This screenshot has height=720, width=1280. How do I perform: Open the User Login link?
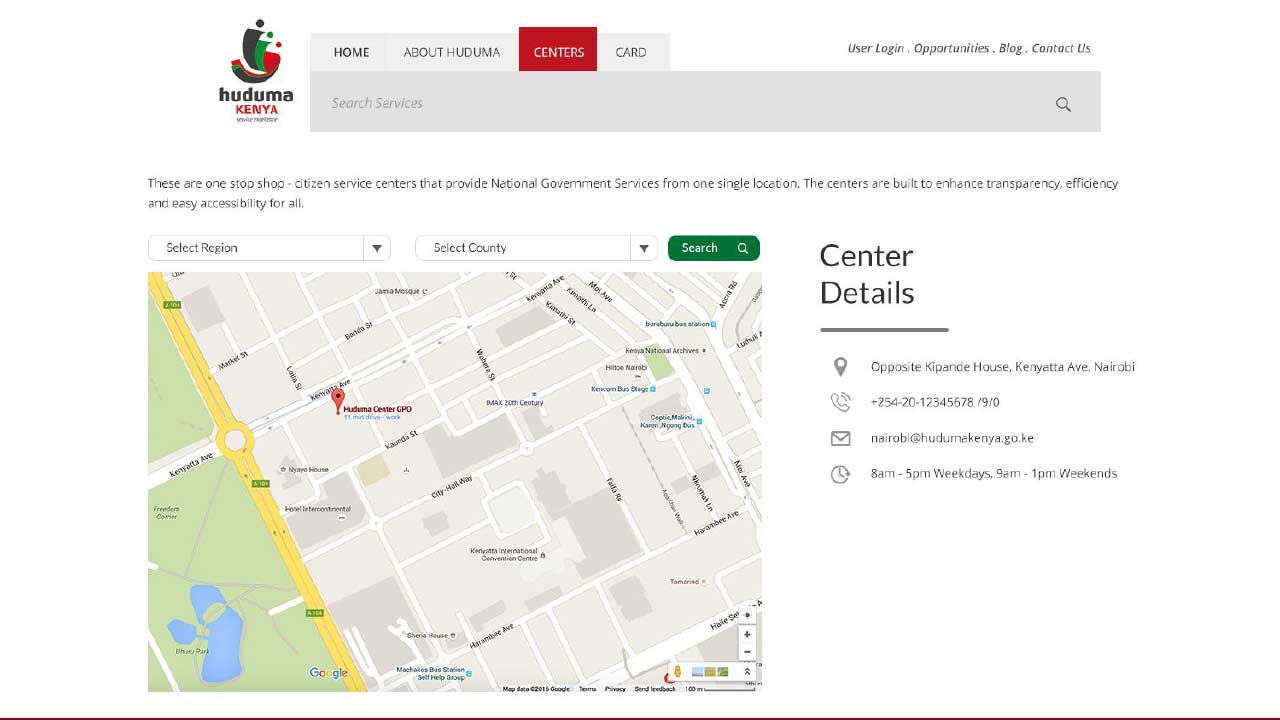coord(876,48)
